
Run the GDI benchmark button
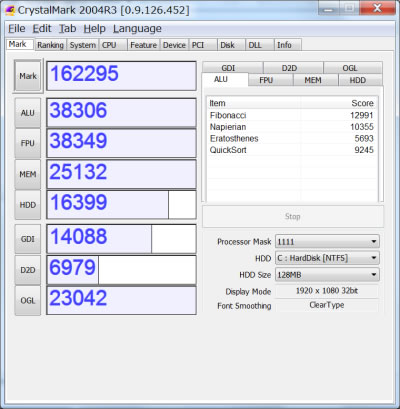click(x=28, y=239)
